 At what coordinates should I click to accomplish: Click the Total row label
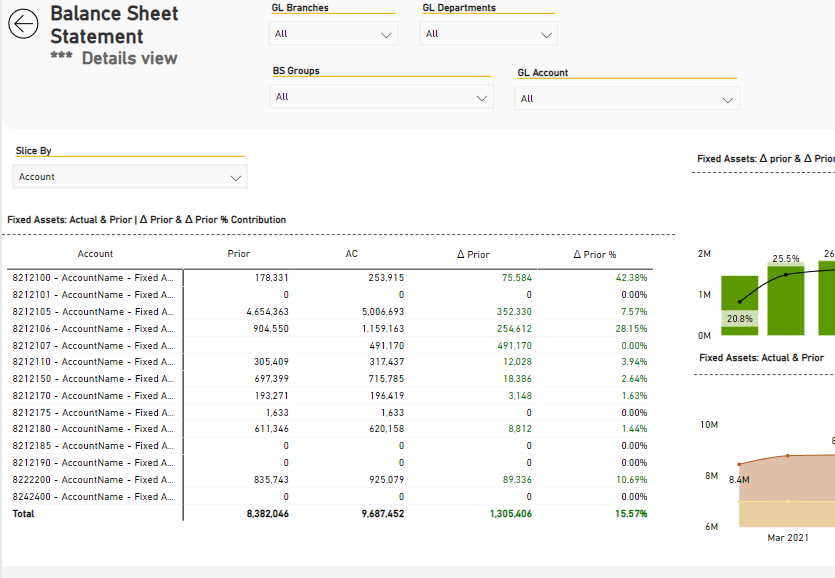(23, 514)
